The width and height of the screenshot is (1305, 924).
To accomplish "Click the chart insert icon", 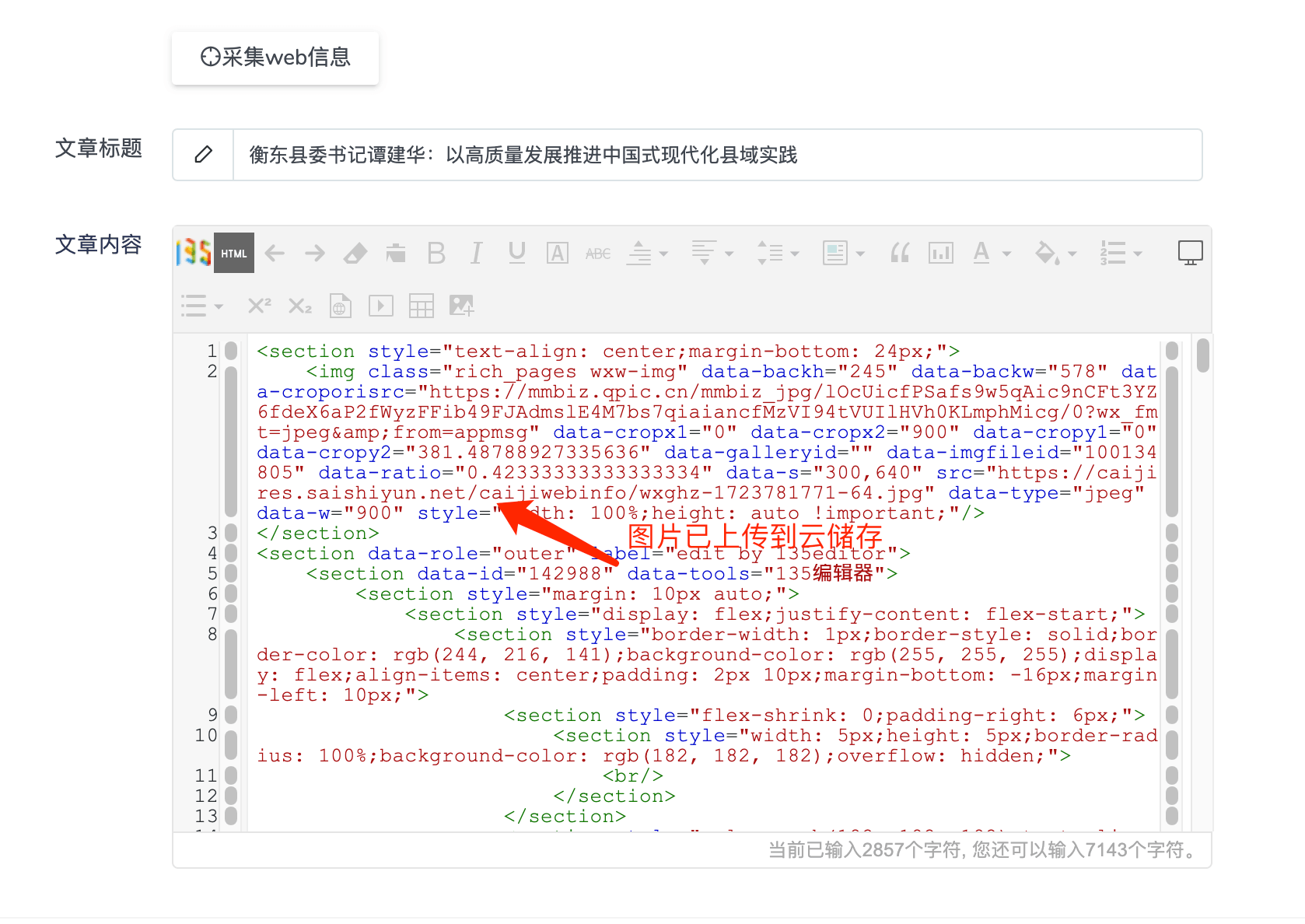I will click(x=941, y=253).
